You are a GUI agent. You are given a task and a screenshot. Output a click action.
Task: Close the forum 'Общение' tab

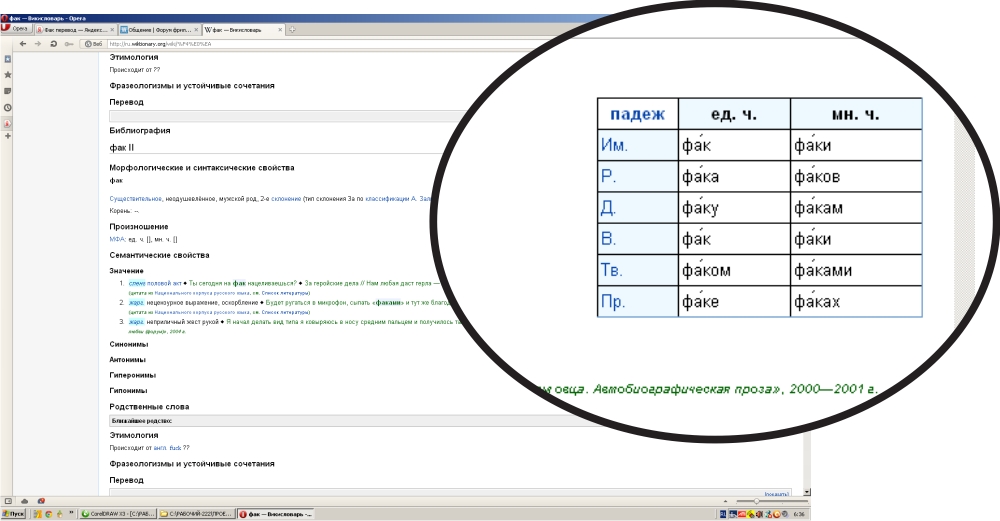tap(196, 30)
